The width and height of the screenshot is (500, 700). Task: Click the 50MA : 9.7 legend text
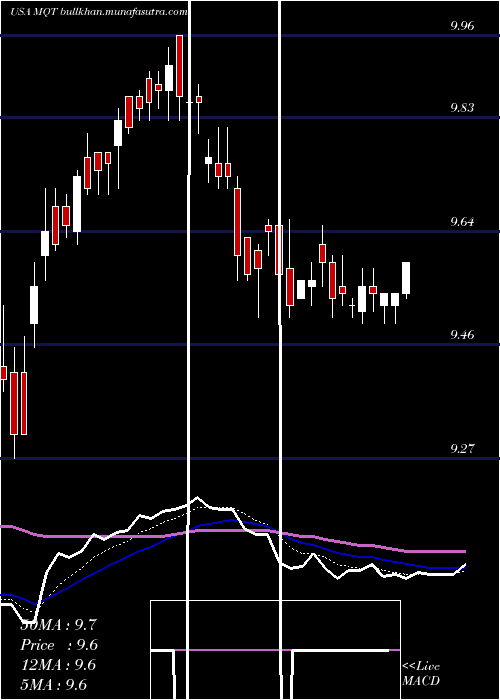58,625
